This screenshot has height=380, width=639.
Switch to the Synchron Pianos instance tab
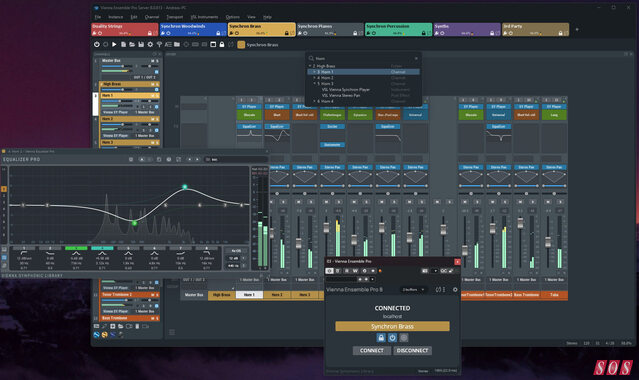(330, 29)
